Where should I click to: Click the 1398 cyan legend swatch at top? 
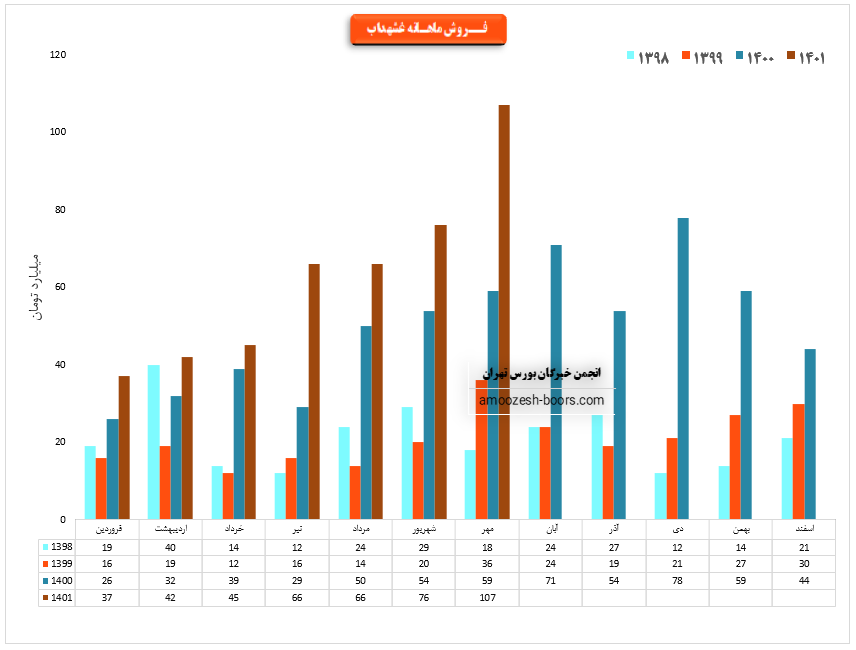(631, 57)
